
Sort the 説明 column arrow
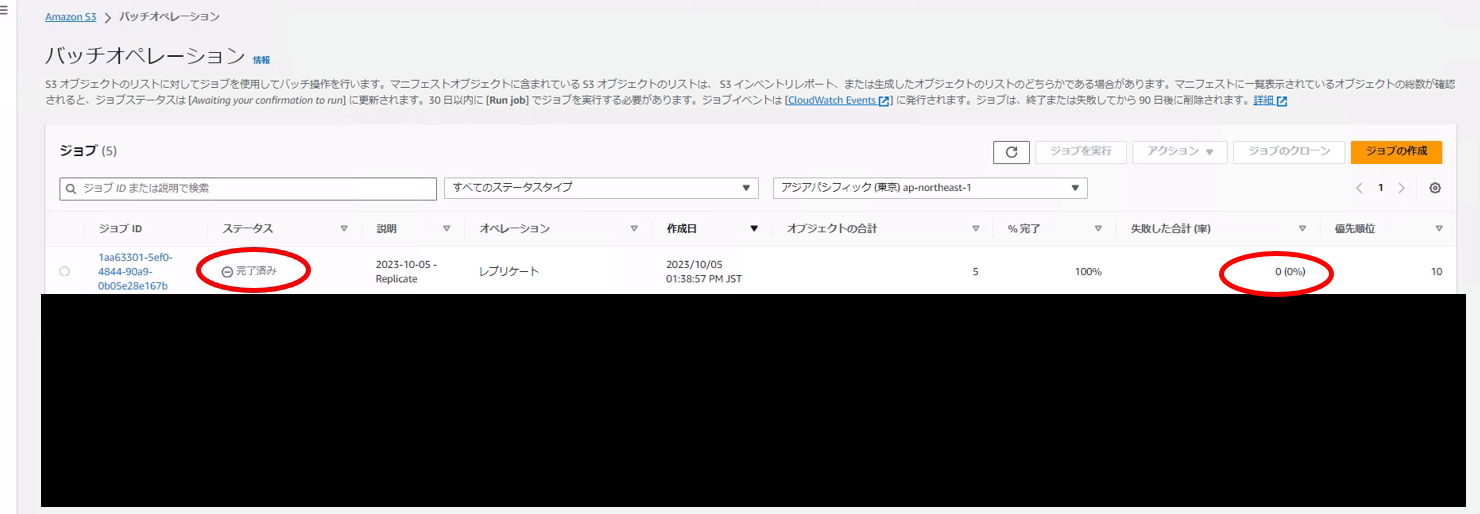446,229
